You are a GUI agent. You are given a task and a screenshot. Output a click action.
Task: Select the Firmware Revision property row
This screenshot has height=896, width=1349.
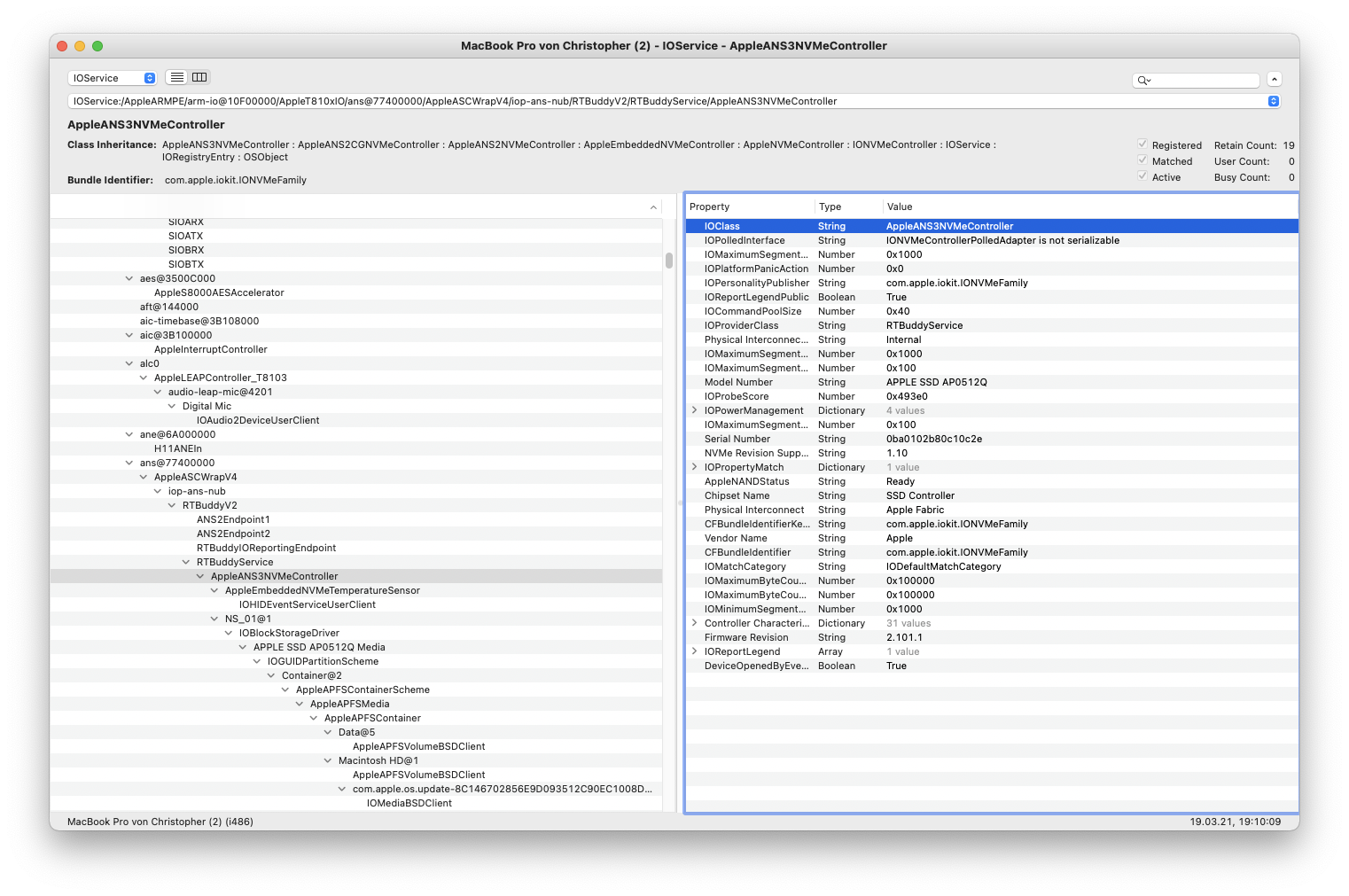click(992, 637)
